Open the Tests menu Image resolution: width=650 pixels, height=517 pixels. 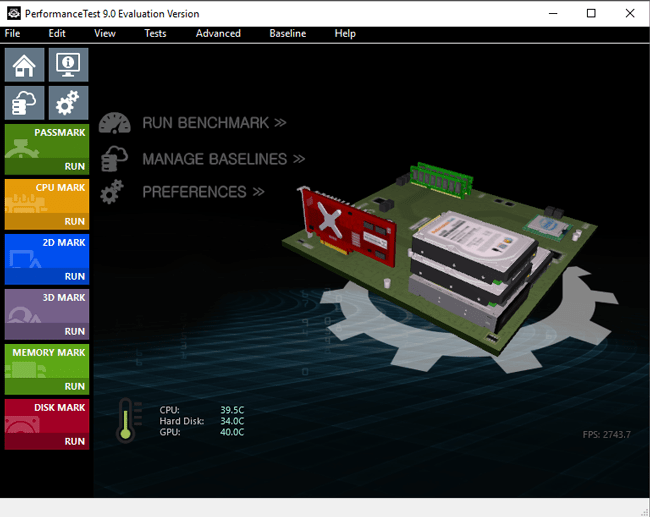click(x=155, y=33)
